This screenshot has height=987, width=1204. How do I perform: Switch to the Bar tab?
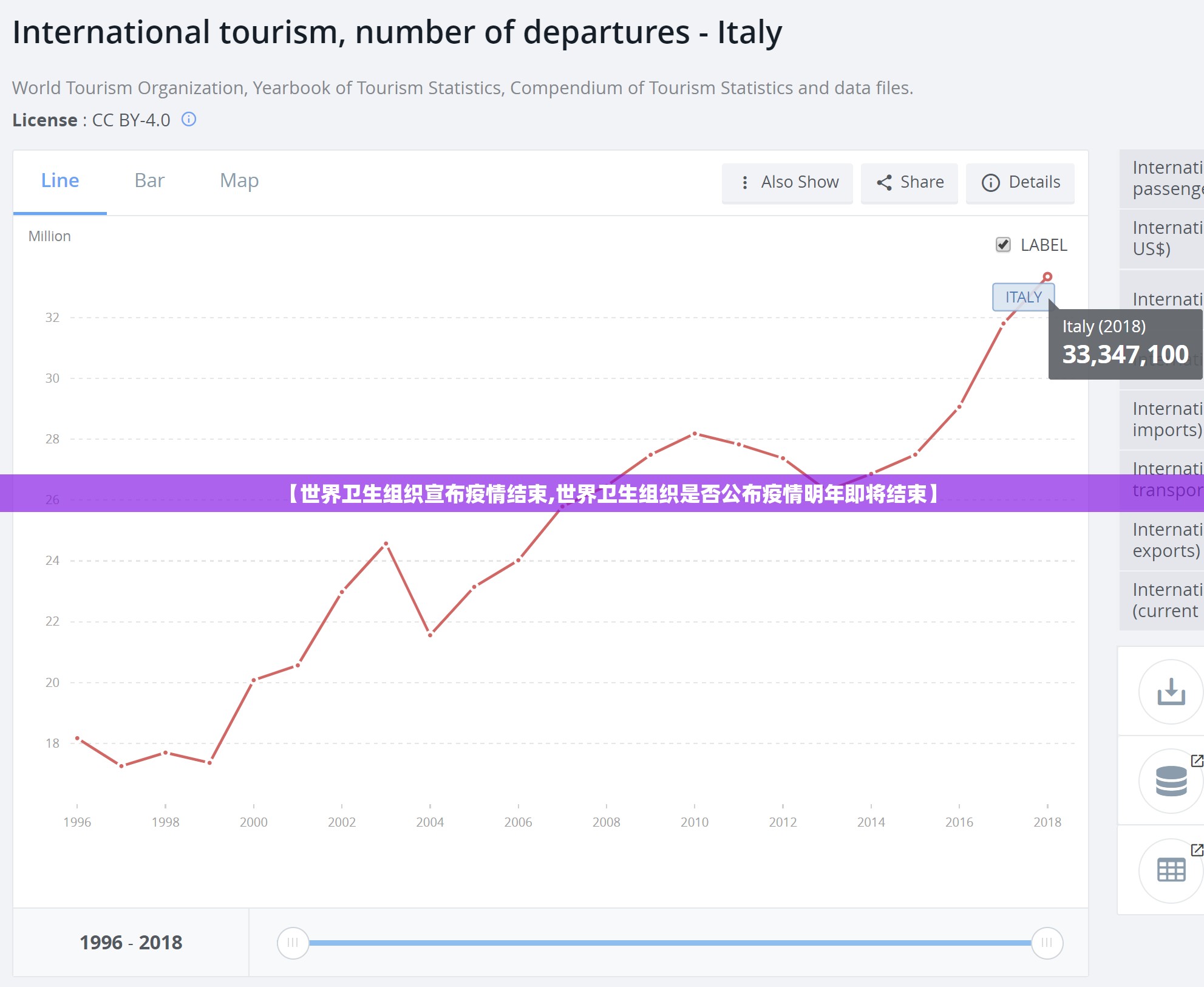(x=149, y=181)
